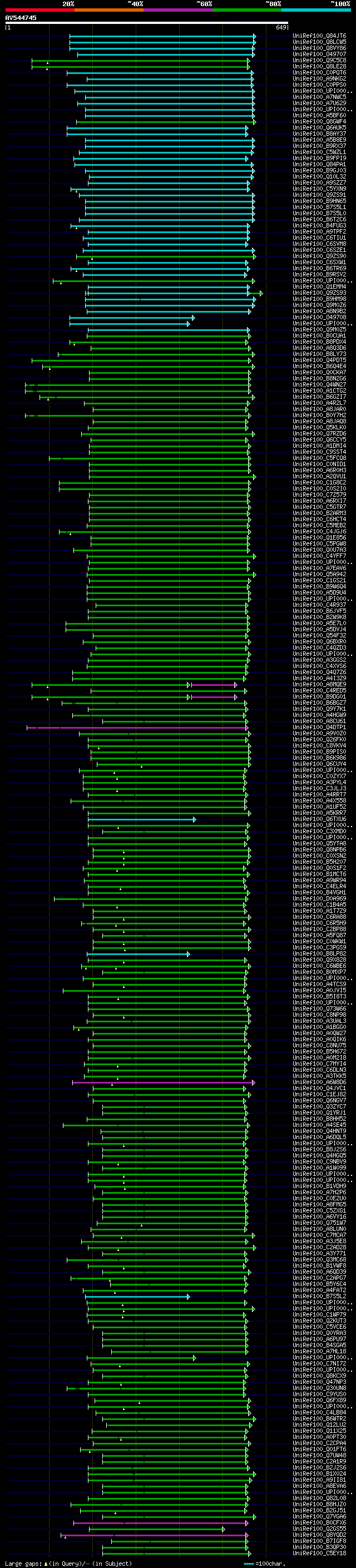Click the 649 query length number

pos(281,27)
